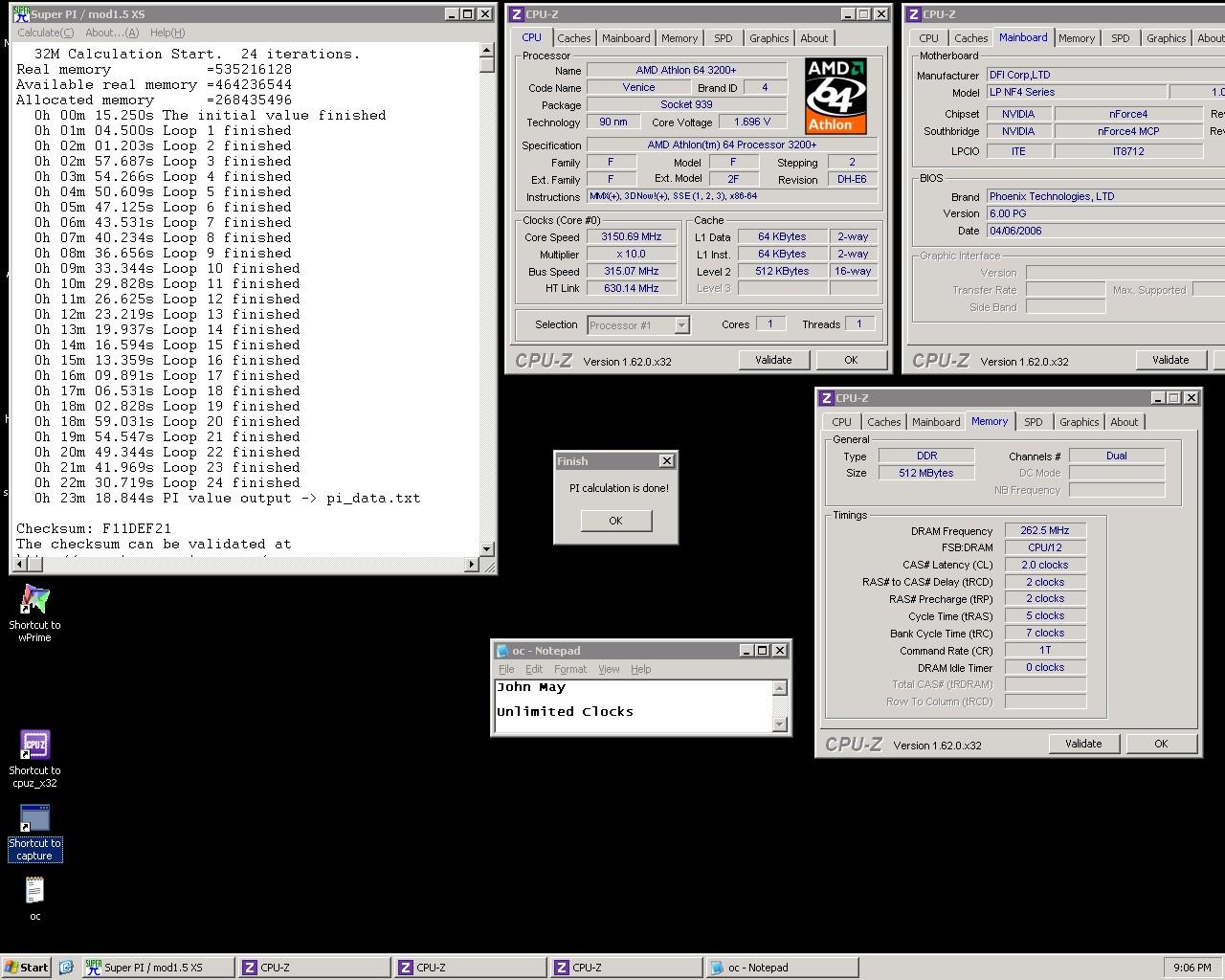Click the Core Speed 3150.69 MHz field
Image resolution: width=1225 pixels, height=980 pixels.
[631, 237]
